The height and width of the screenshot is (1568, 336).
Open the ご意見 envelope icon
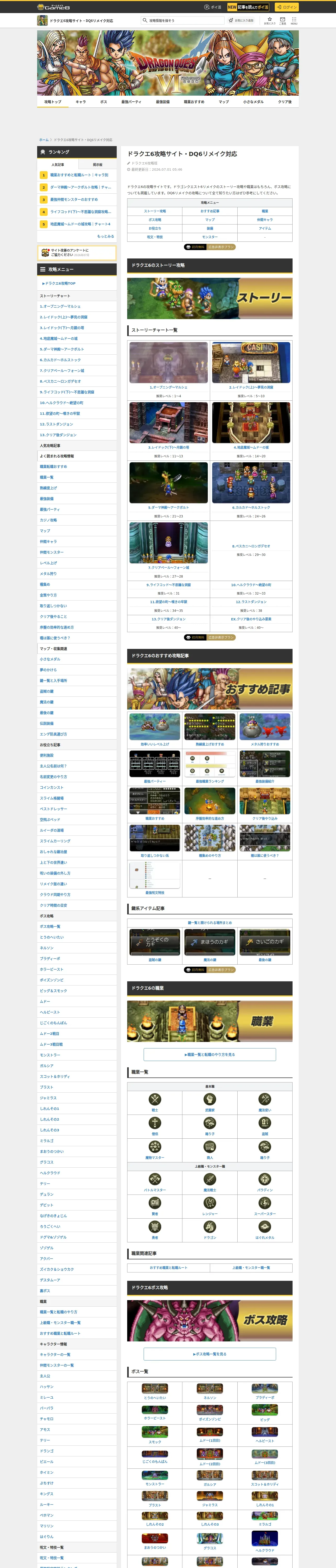tap(282, 20)
